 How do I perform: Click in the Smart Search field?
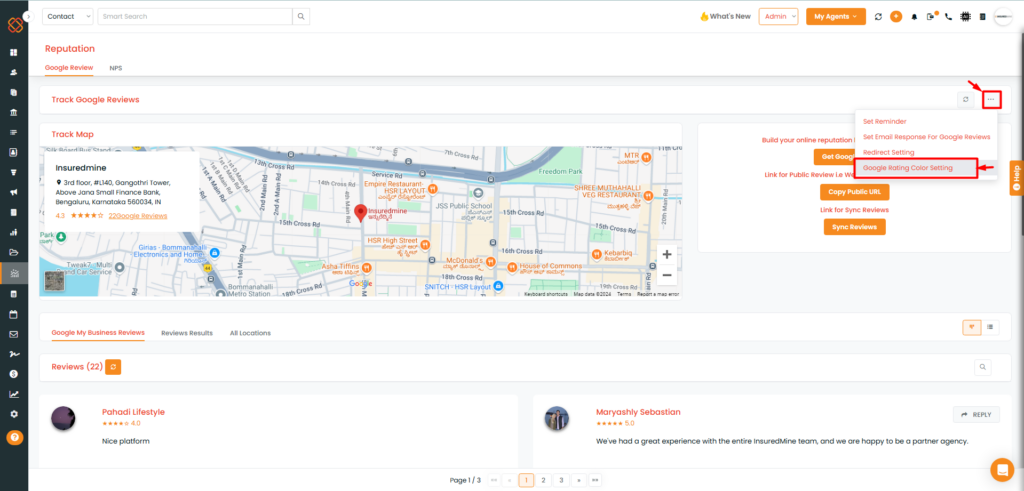tap(195, 16)
